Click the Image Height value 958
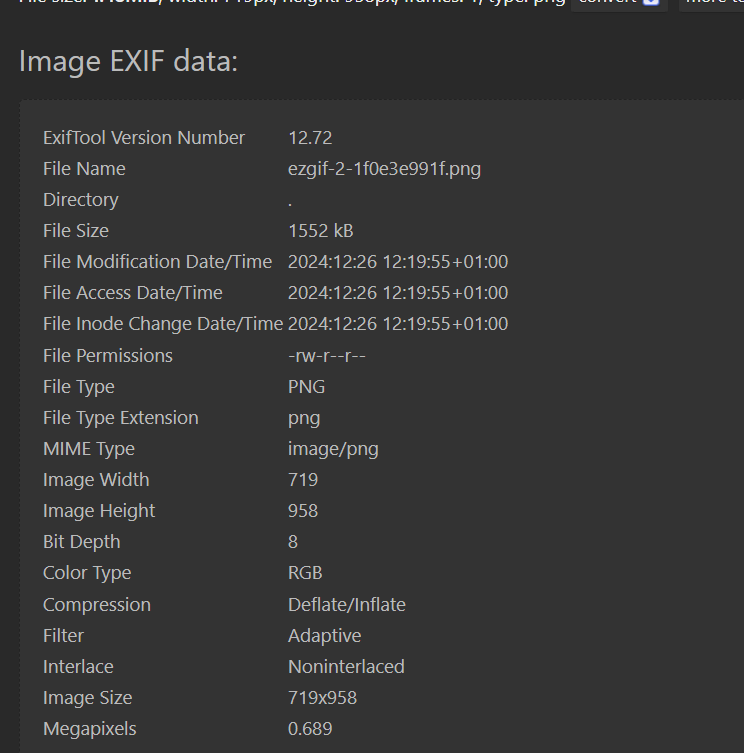The height and width of the screenshot is (753, 744). click(x=303, y=511)
